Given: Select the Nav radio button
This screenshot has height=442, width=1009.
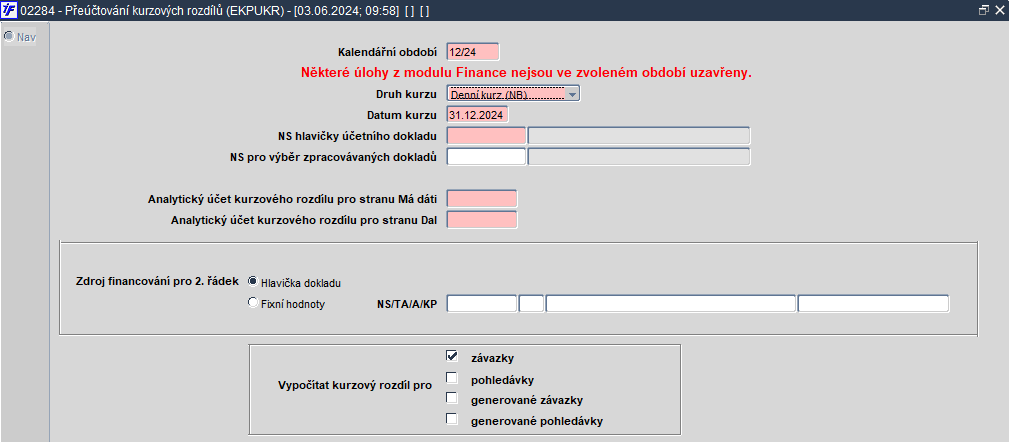Looking at the screenshot, I should (x=9, y=37).
